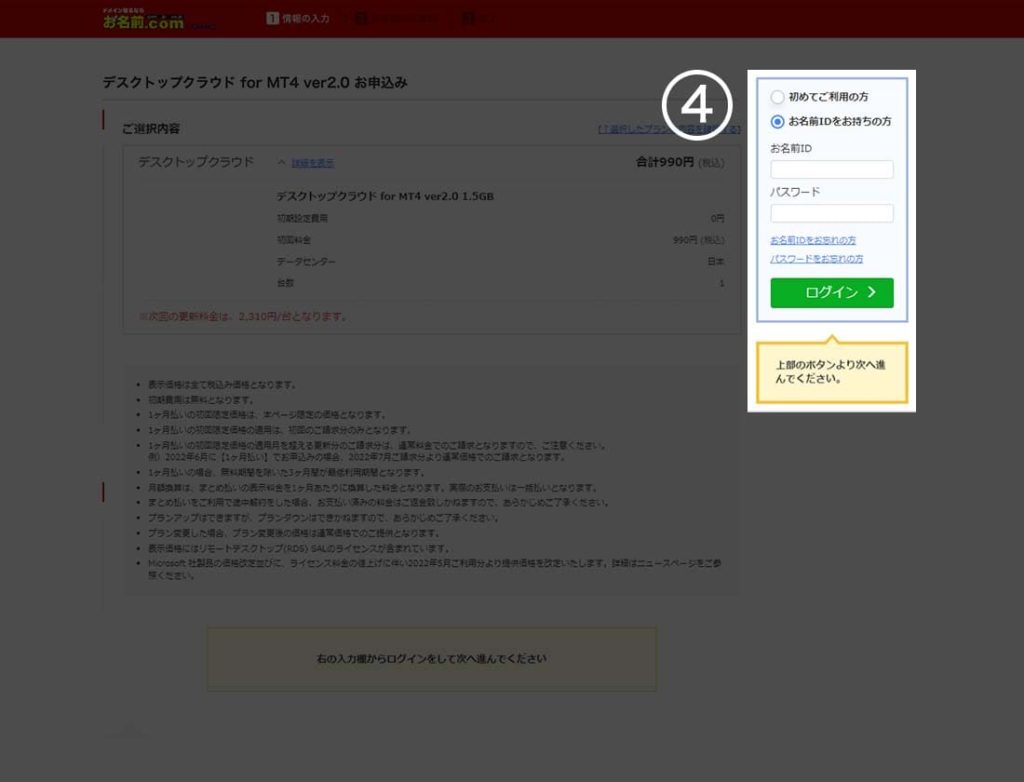Click the 右の入力欄からログイン notice box
This screenshot has width=1024, height=782.
(x=431, y=659)
